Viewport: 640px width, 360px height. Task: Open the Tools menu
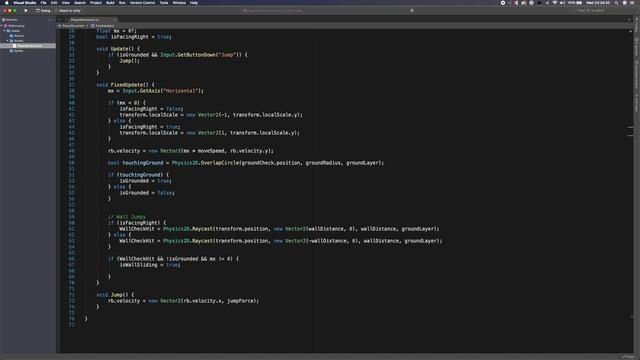point(164,2)
